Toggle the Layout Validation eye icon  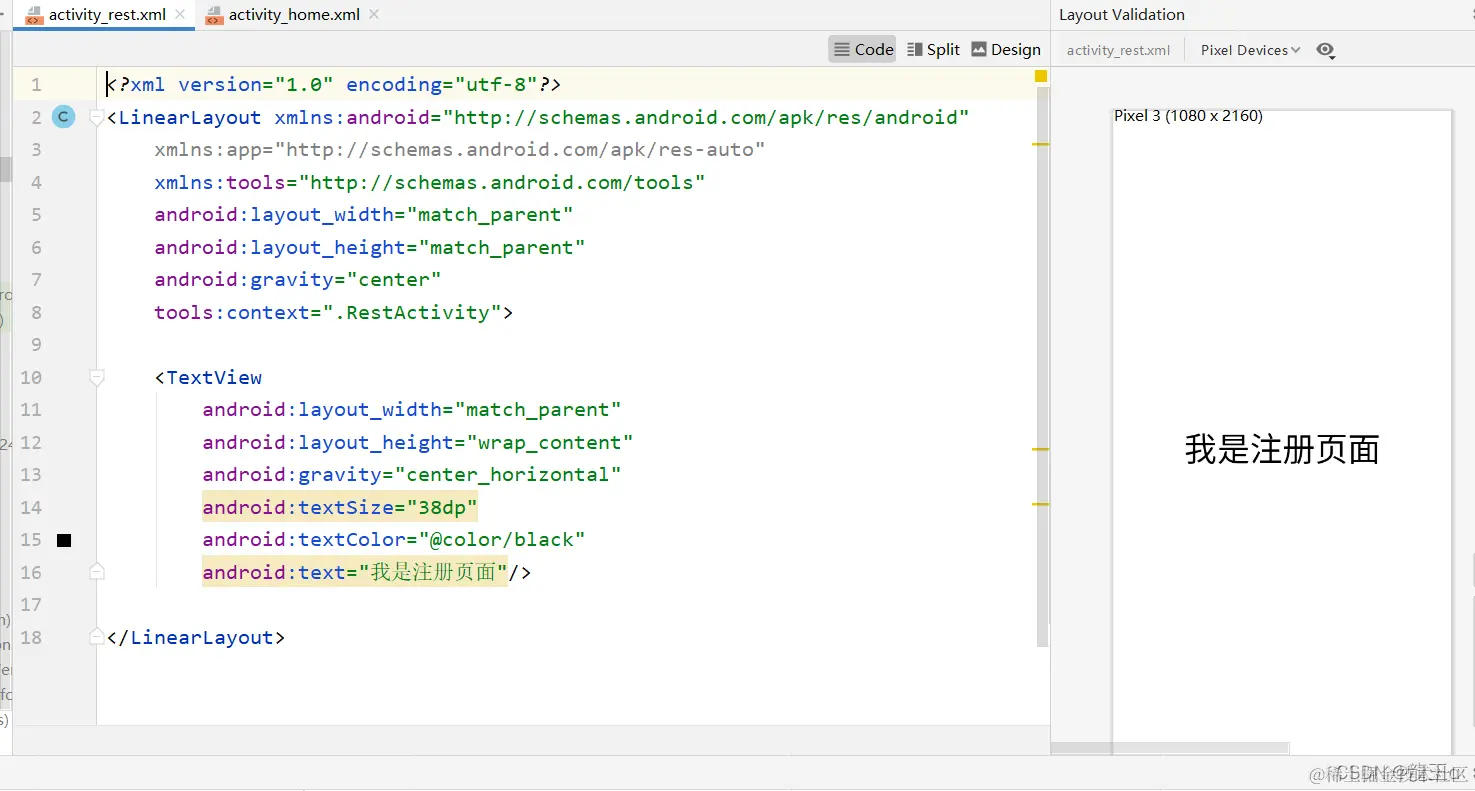1326,50
